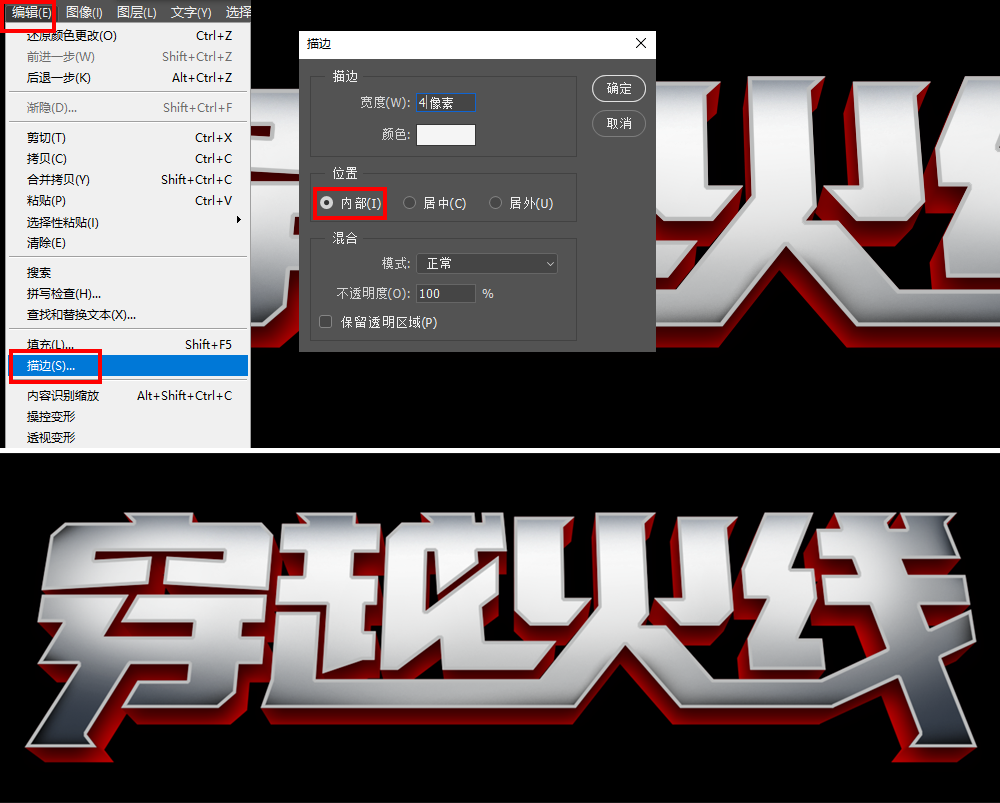Open the stroke 颜色 swatch picker
This screenshot has height=803, width=1000.
(x=446, y=135)
